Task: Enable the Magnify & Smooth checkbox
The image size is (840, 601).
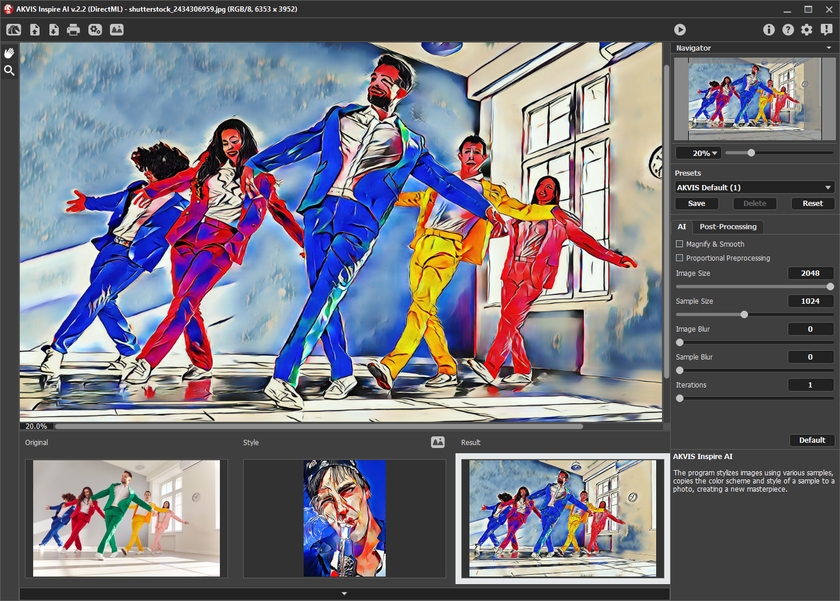Action: pos(680,244)
